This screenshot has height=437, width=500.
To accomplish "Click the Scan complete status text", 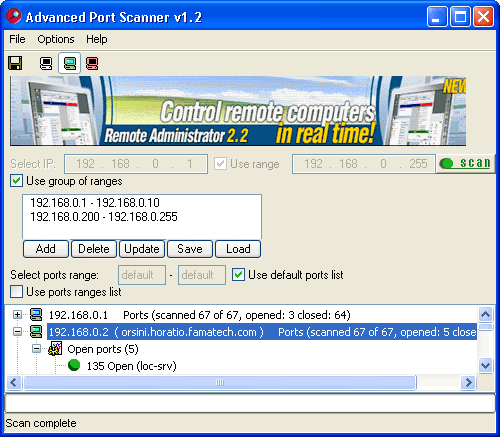I will point(41,423).
